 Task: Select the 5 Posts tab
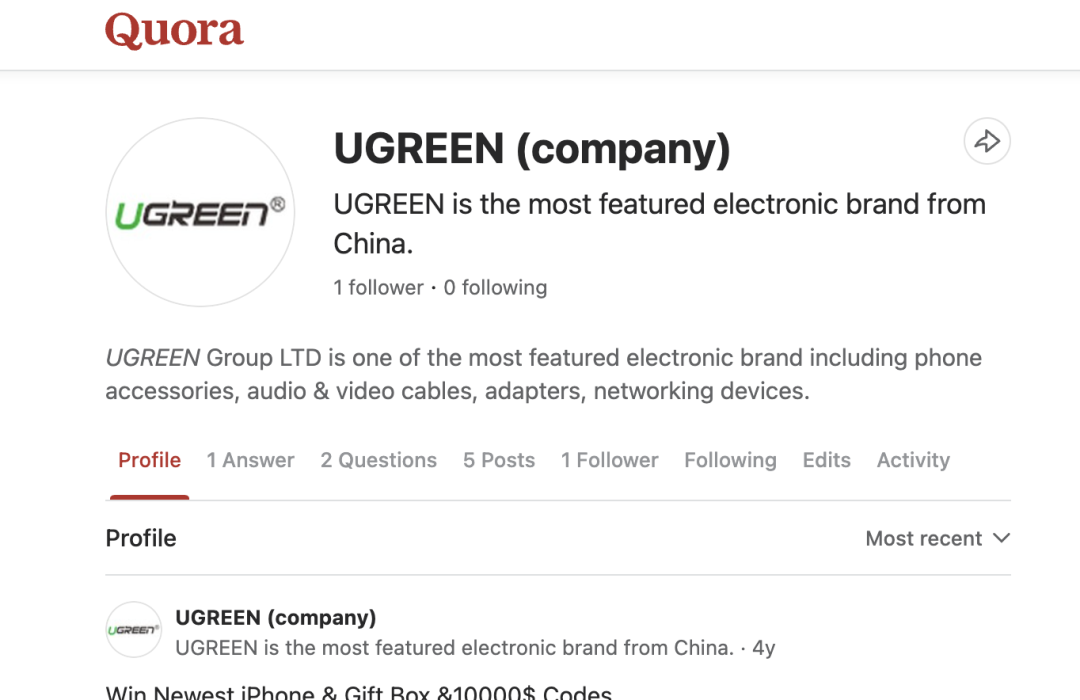pyautogui.click(x=499, y=460)
